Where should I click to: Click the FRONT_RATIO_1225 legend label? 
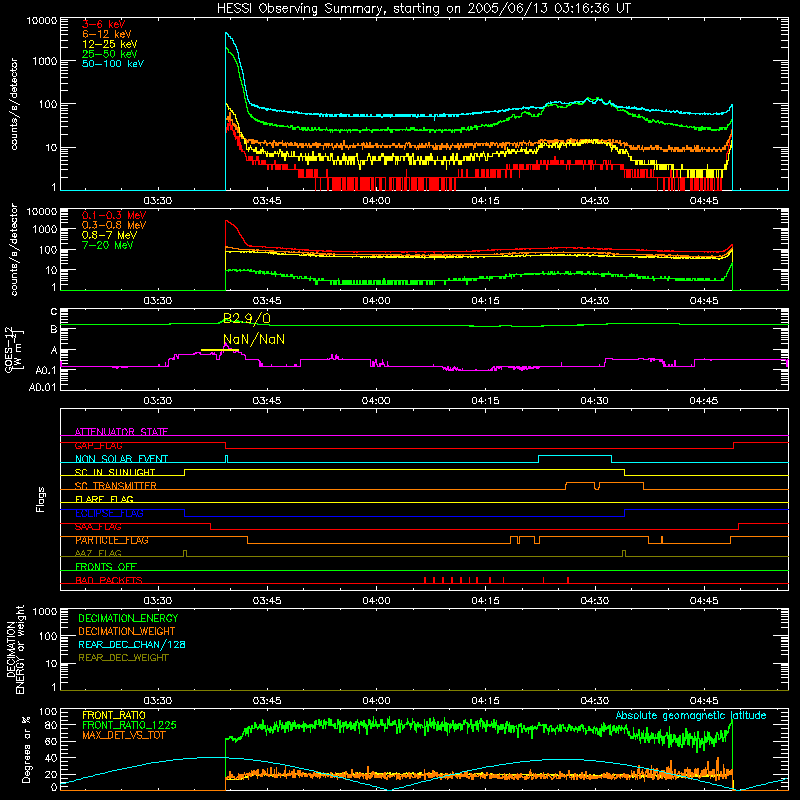tap(130, 726)
